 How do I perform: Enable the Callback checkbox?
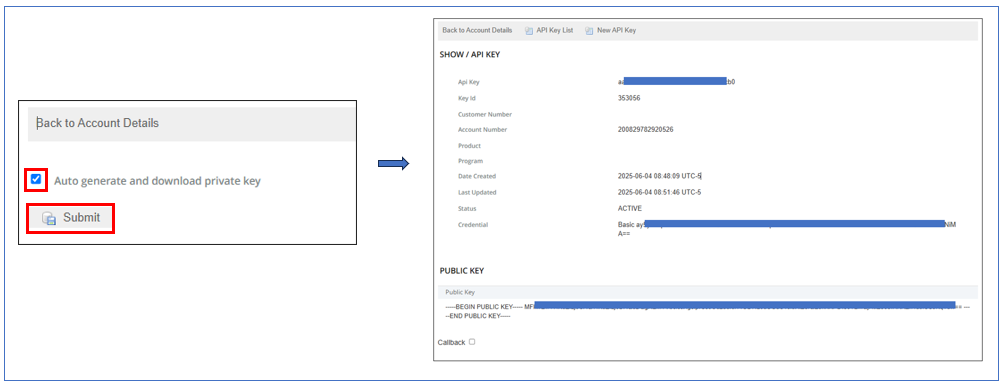point(472,342)
